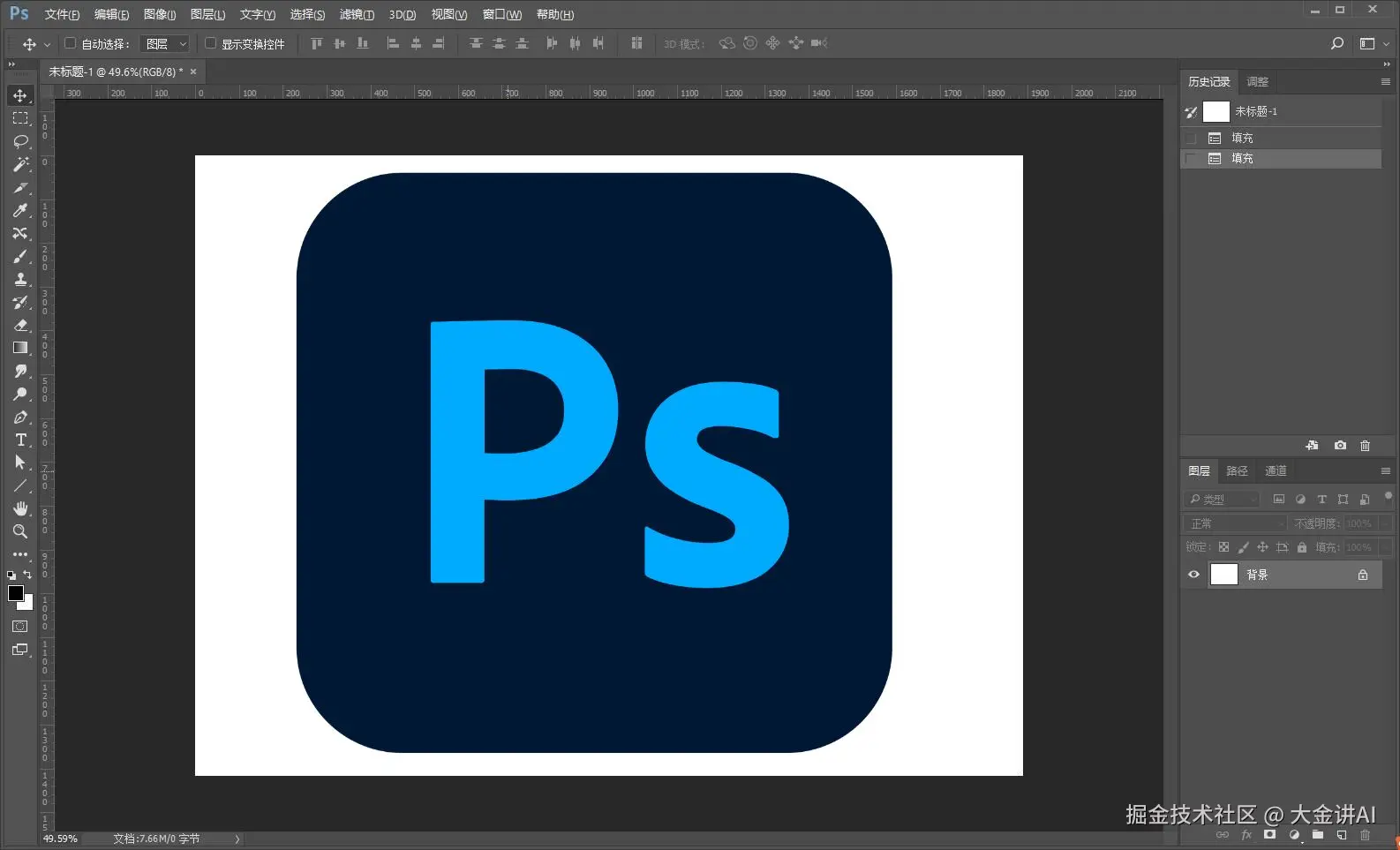Click the zoom percentage field 49.59%

tap(60, 839)
